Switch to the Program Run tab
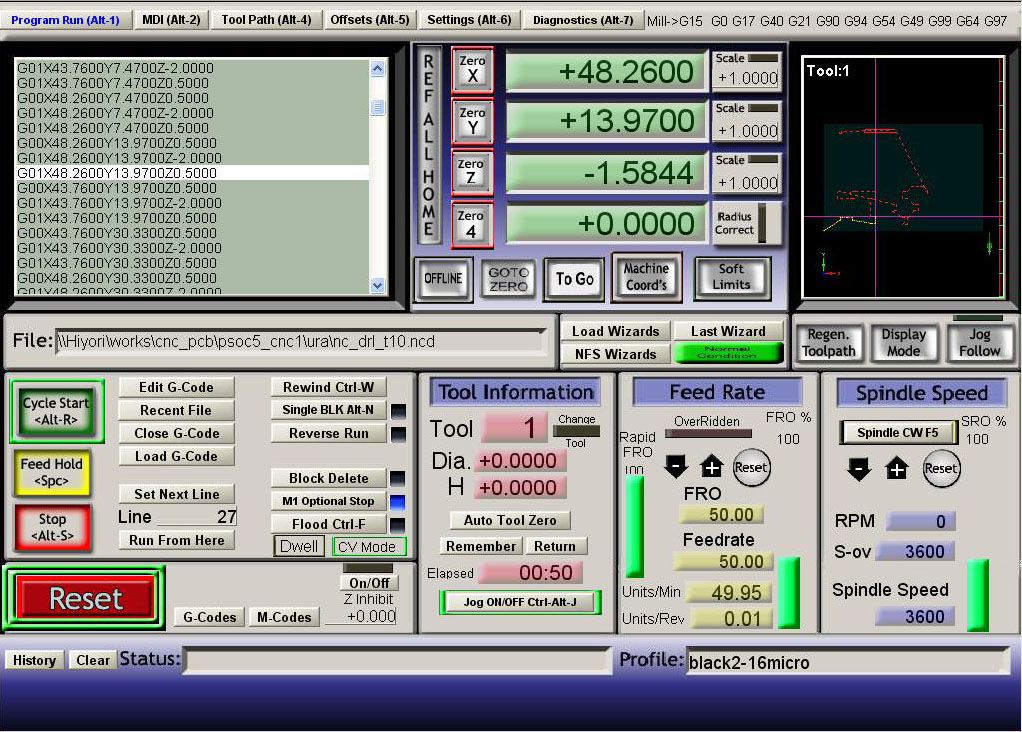1022x732 pixels. [65, 20]
